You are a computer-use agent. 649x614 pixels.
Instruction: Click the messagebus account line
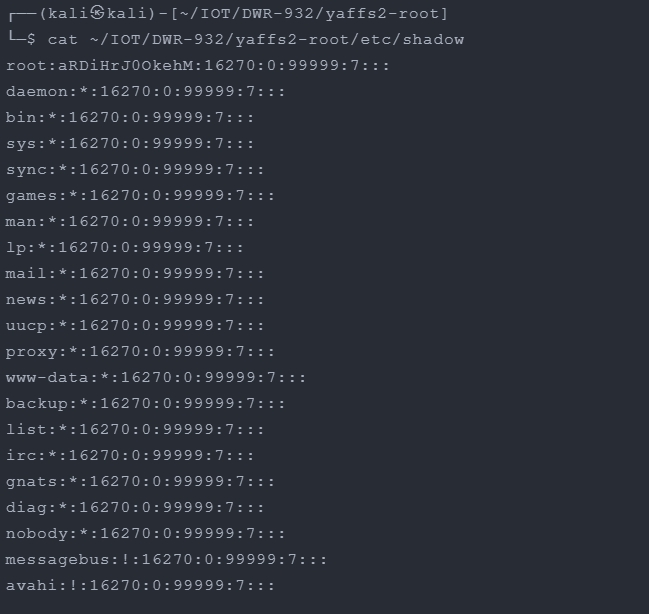coord(166,560)
